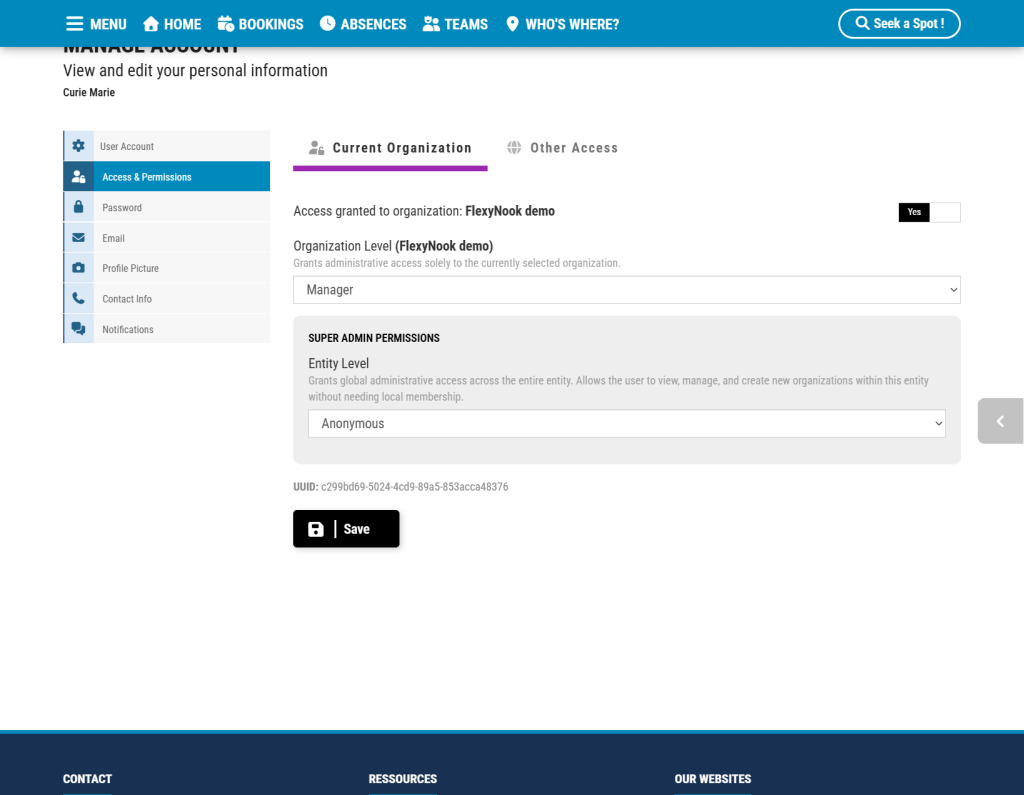The image size is (1024, 795).
Task: Click the Notifications chat bubbles icon
Action: click(78, 329)
